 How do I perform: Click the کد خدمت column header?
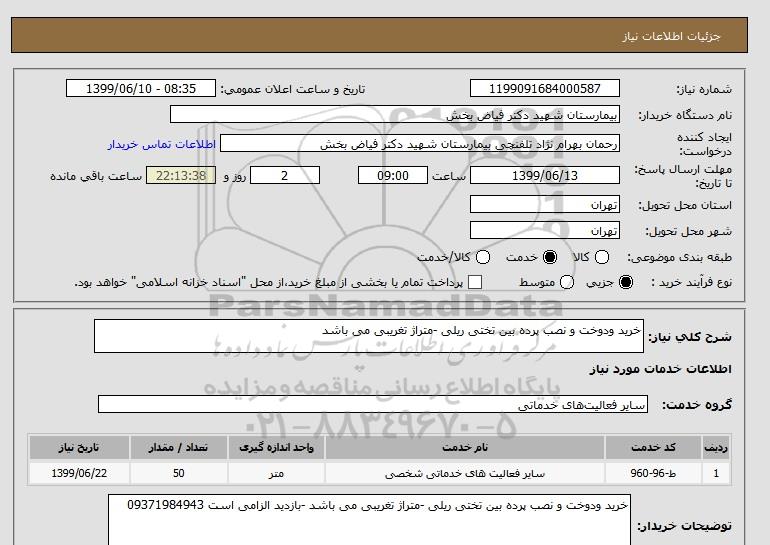[653, 447]
